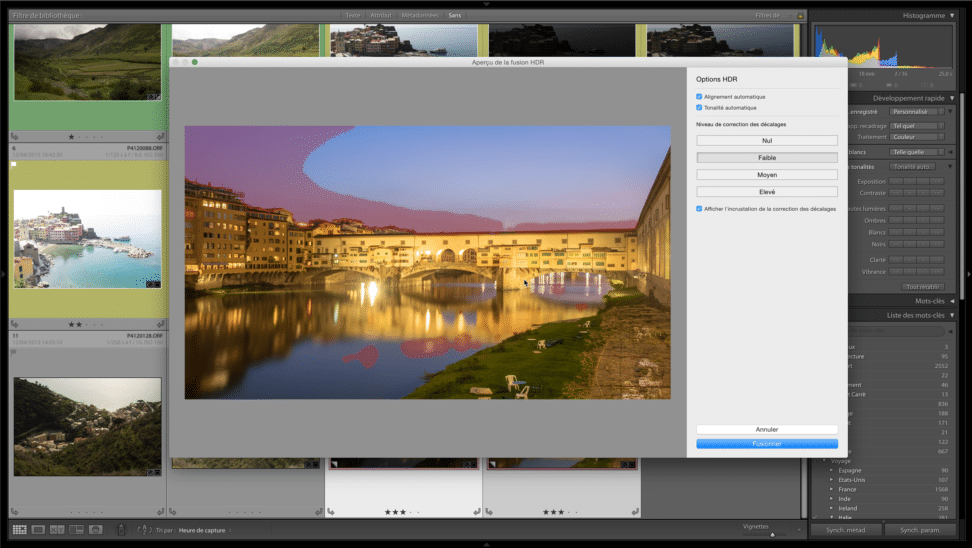Image resolution: width=972 pixels, height=548 pixels.
Task: Select the 'Métadonnées' filter tab
Action: pos(420,15)
